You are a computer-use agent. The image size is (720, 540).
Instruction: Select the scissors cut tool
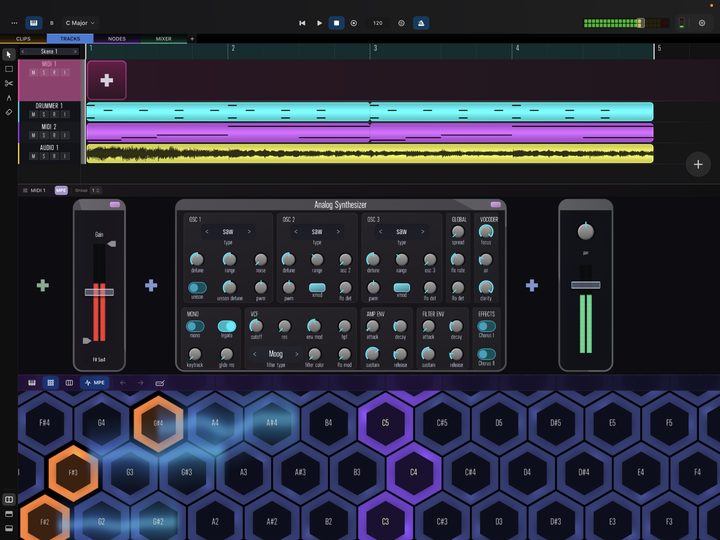(9, 83)
